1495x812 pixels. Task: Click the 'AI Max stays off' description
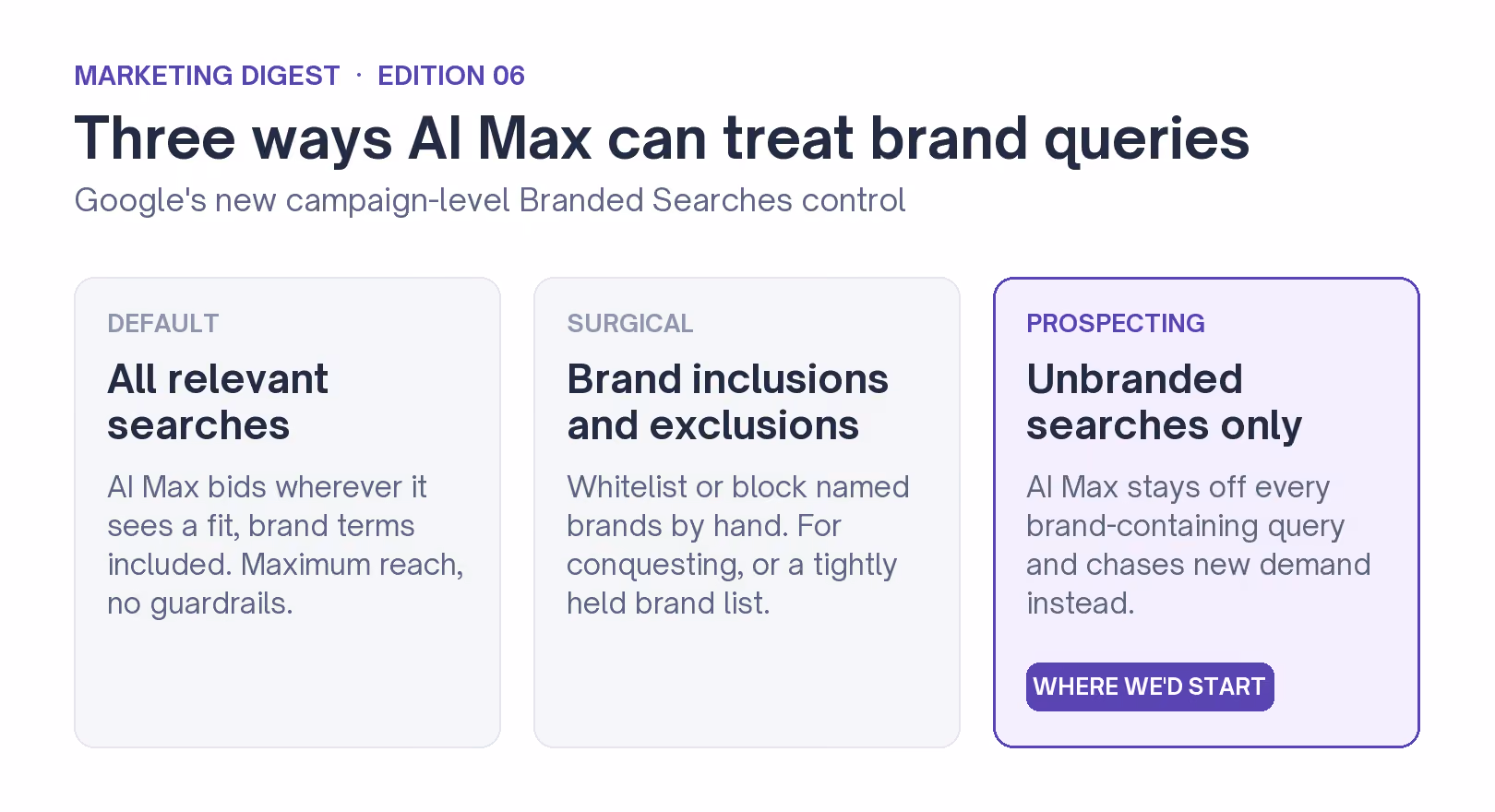[1199, 544]
